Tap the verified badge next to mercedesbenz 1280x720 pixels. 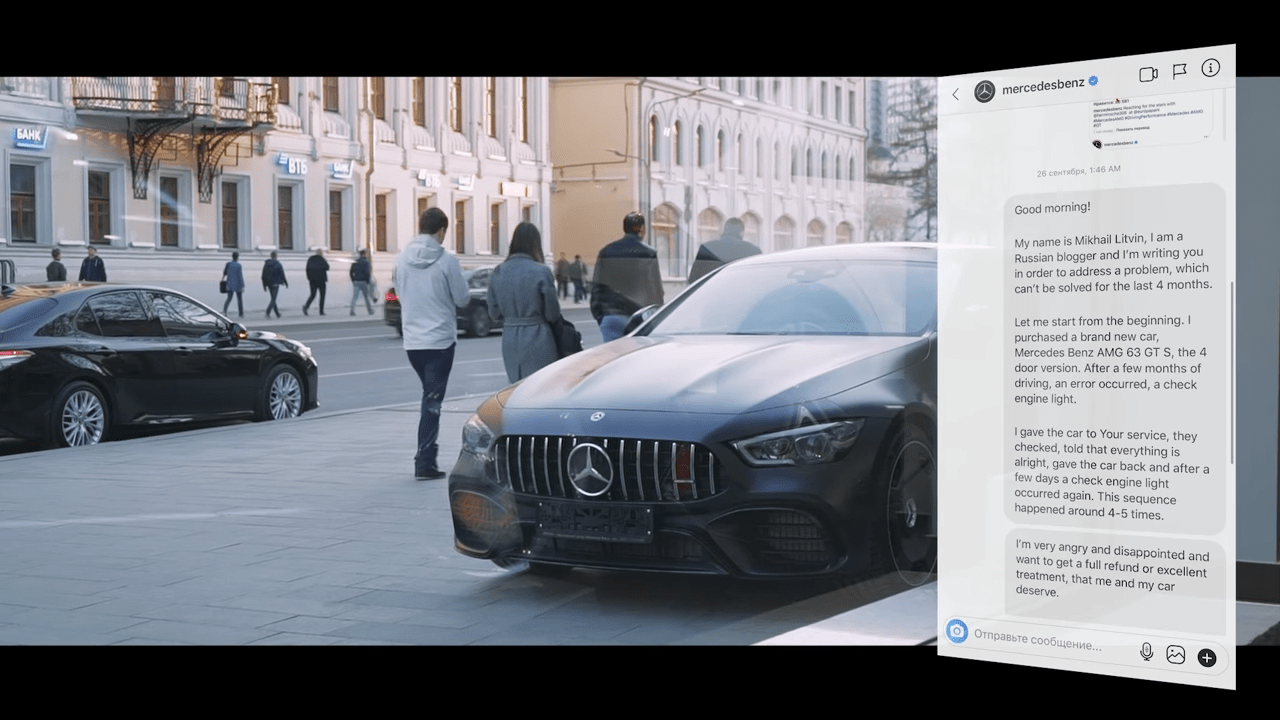(1093, 82)
